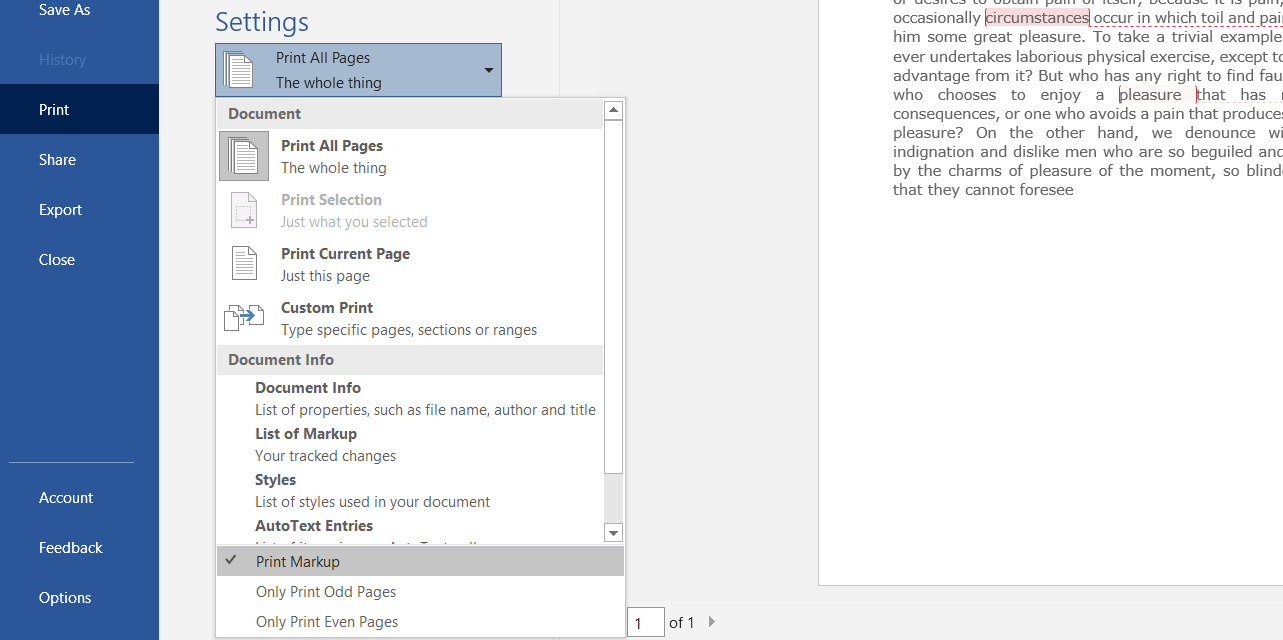Click the Print Selection dotted-page icon
Viewport: 1283px width, 640px height.
click(x=244, y=211)
